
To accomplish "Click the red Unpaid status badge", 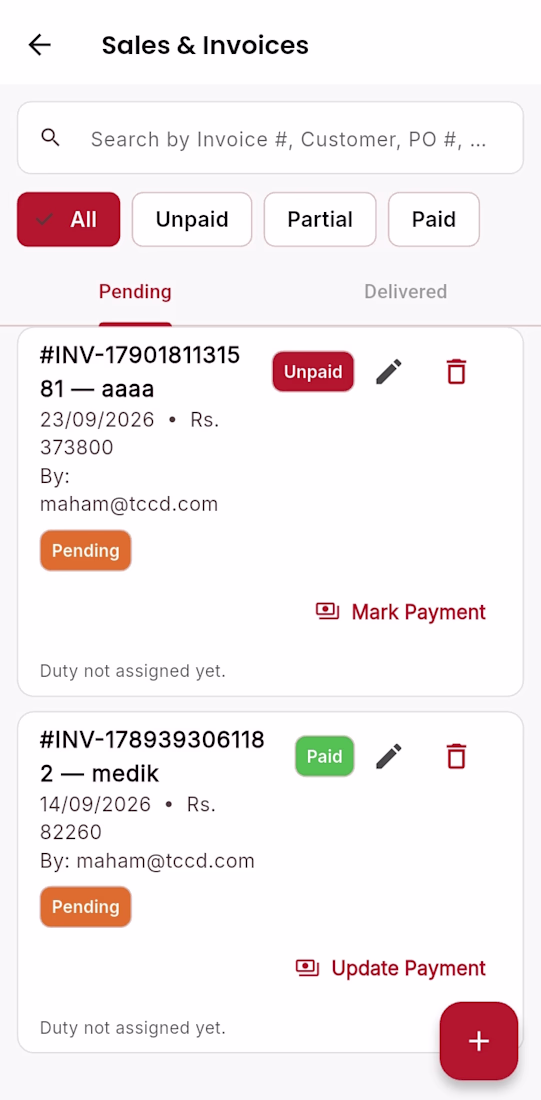I will click(313, 372).
